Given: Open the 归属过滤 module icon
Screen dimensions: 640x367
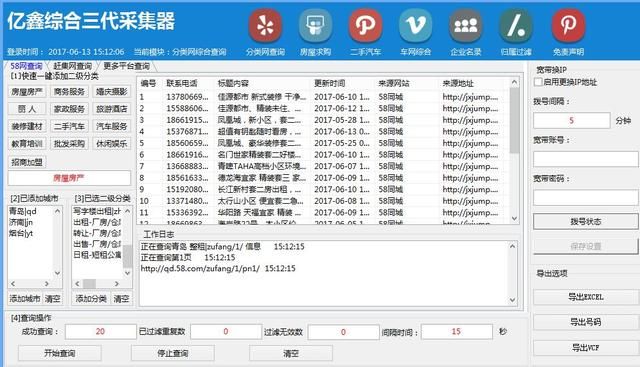Looking at the screenshot, I should pyautogui.click(x=516, y=26).
